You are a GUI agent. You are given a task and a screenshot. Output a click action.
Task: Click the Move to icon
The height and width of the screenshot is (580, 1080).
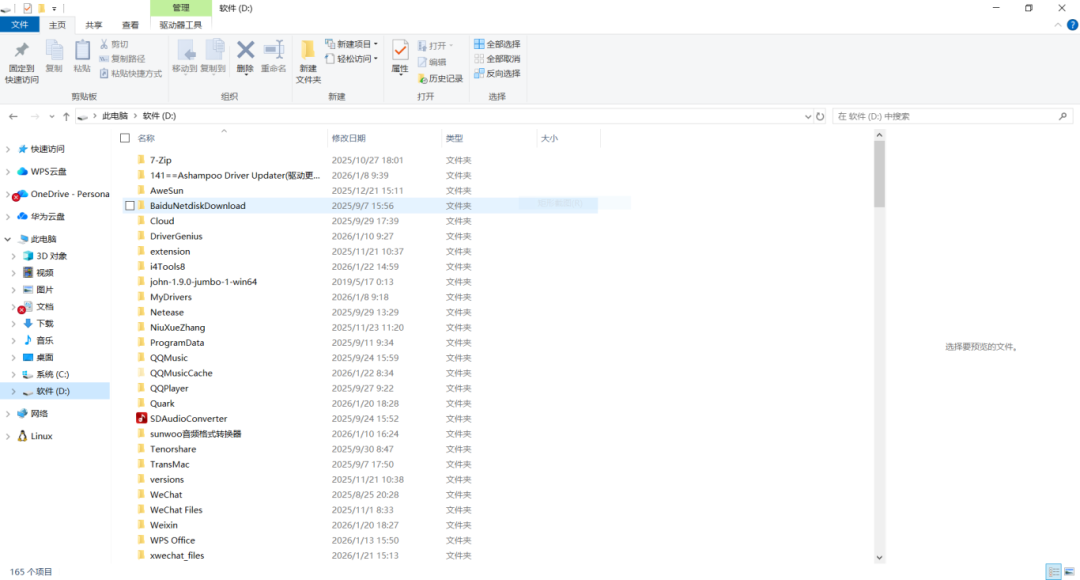tap(185, 50)
